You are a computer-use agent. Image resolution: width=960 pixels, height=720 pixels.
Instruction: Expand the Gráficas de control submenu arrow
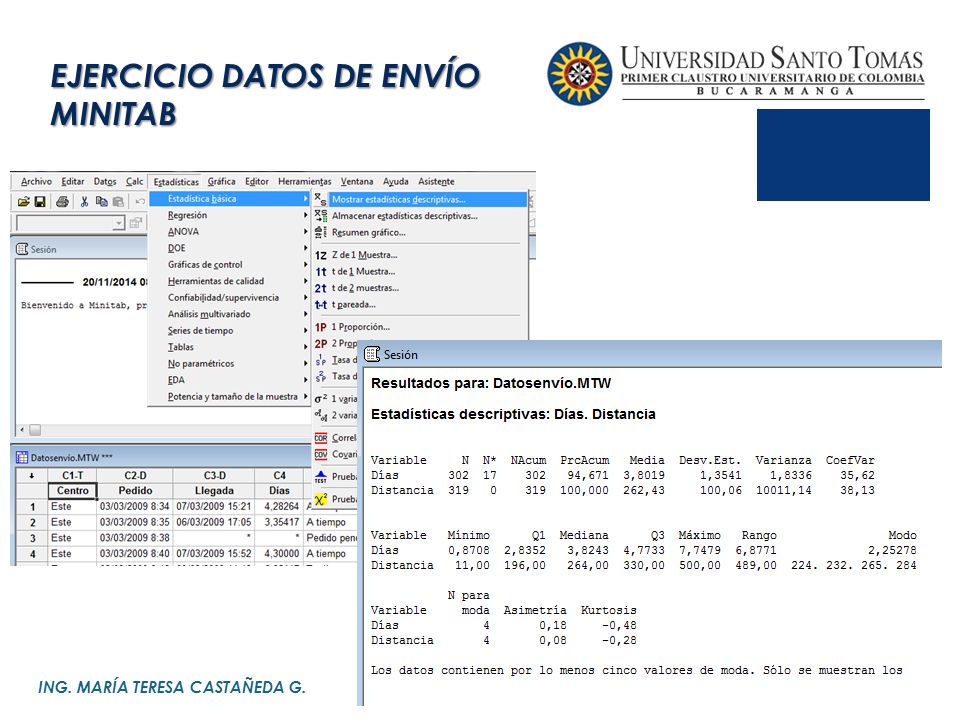click(305, 264)
